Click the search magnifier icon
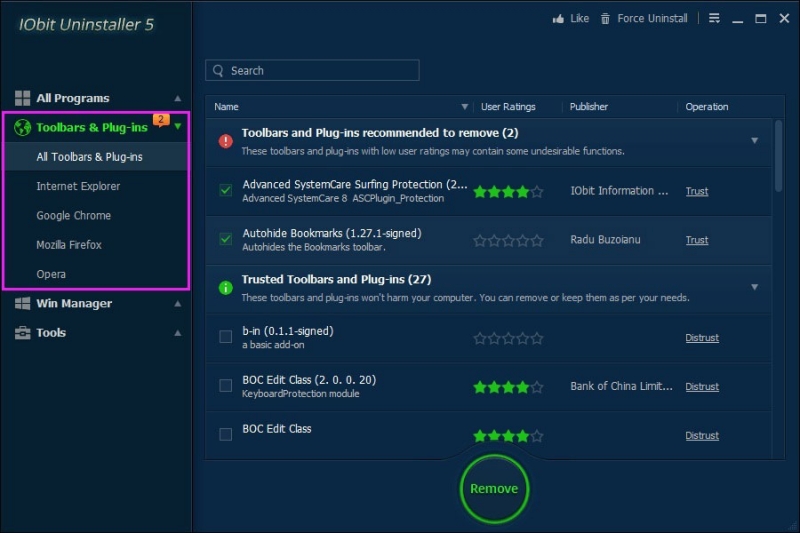The width and height of the screenshot is (800, 533). click(x=218, y=70)
